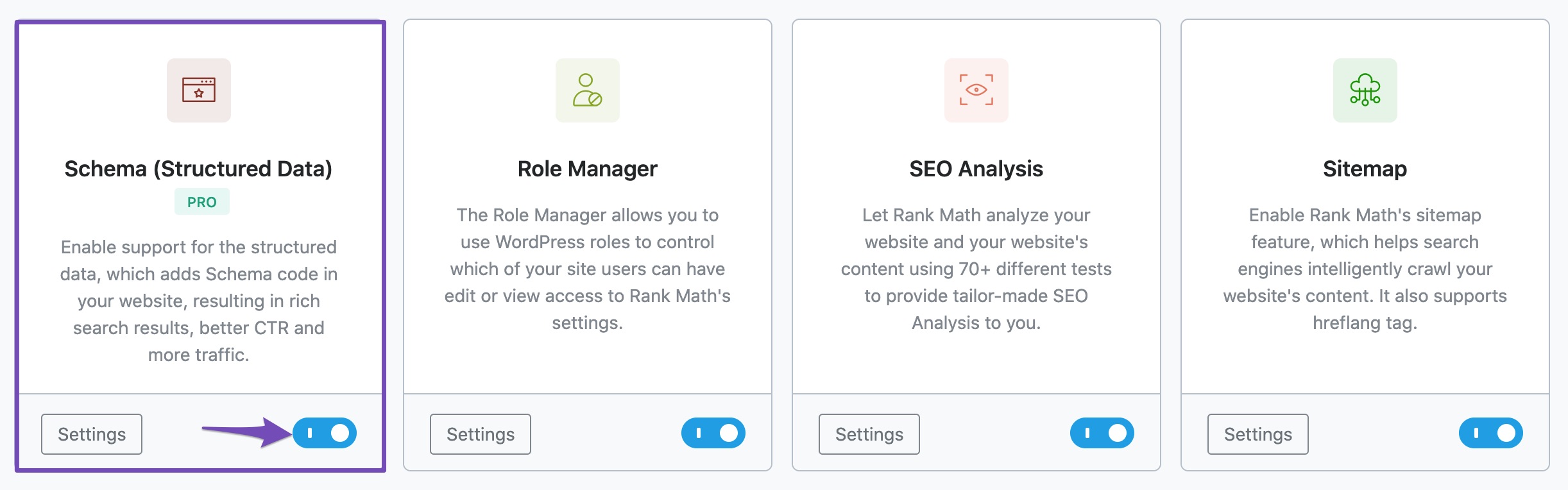Turn off the Role Manager toggle
Viewport: 1568px width, 490px height.
(715, 433)
